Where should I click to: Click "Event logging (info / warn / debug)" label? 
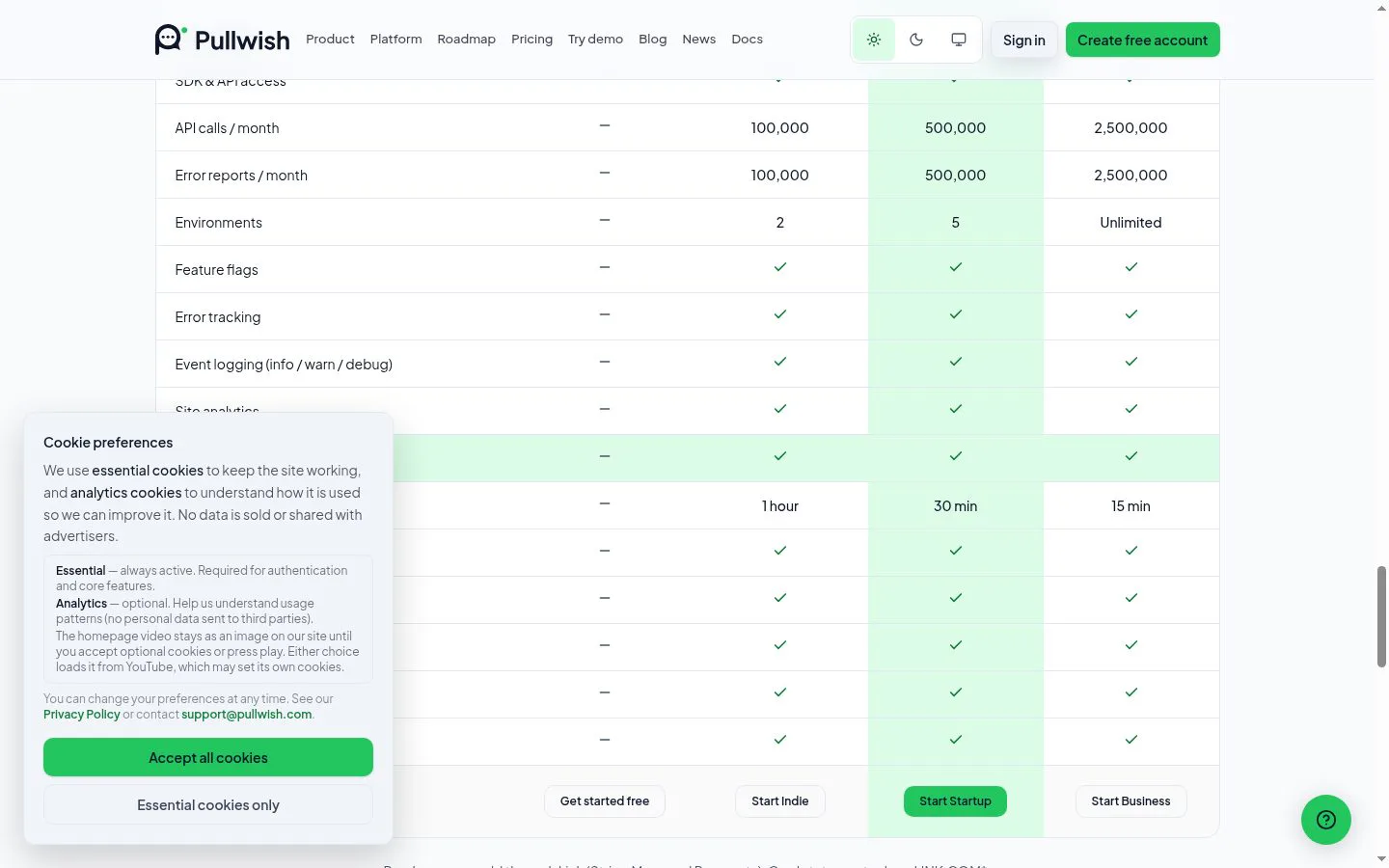[284, 365]
